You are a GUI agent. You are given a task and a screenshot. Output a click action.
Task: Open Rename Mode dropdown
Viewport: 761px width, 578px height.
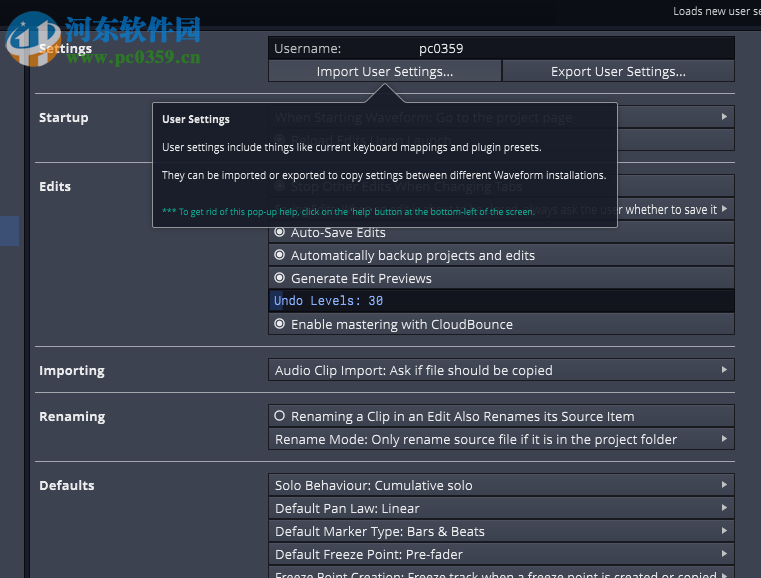pyautogui.click(x=501, y=439)
